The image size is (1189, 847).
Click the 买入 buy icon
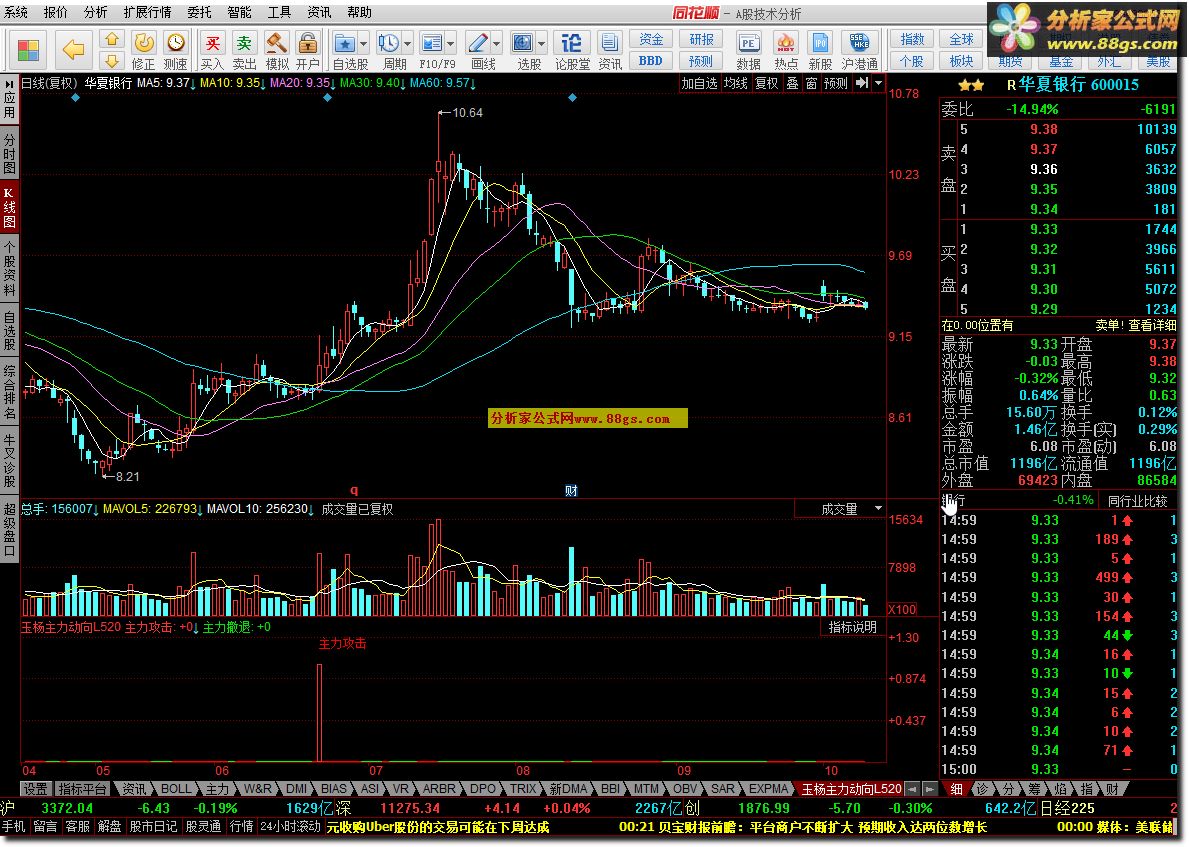pyautogui.click(x=212, y=51)
